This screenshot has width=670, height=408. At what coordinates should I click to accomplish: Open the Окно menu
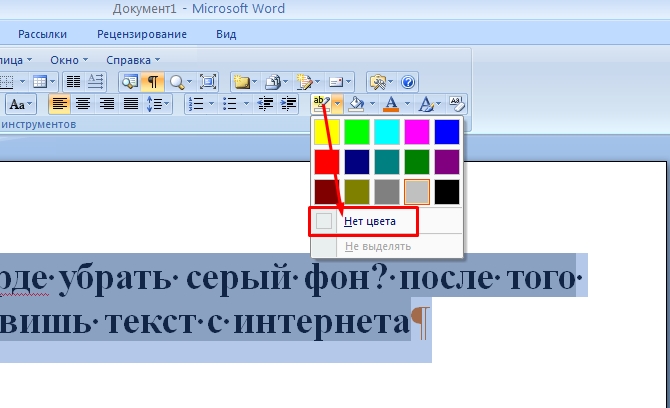tap(68, 60)
